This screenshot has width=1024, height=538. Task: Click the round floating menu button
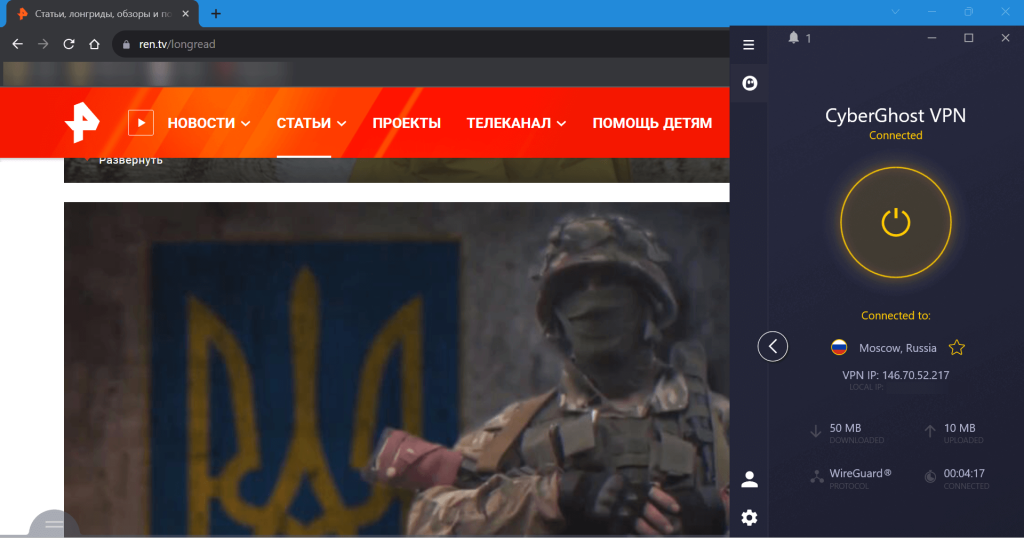(x=54, y=523)
